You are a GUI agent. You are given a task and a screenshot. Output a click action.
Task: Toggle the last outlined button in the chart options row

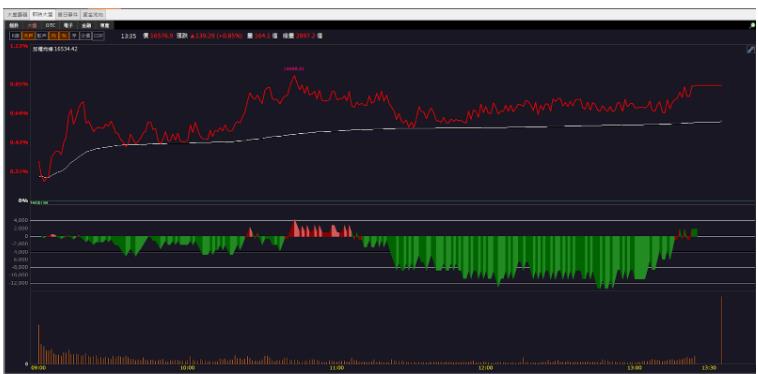click(x=99, y=36)
